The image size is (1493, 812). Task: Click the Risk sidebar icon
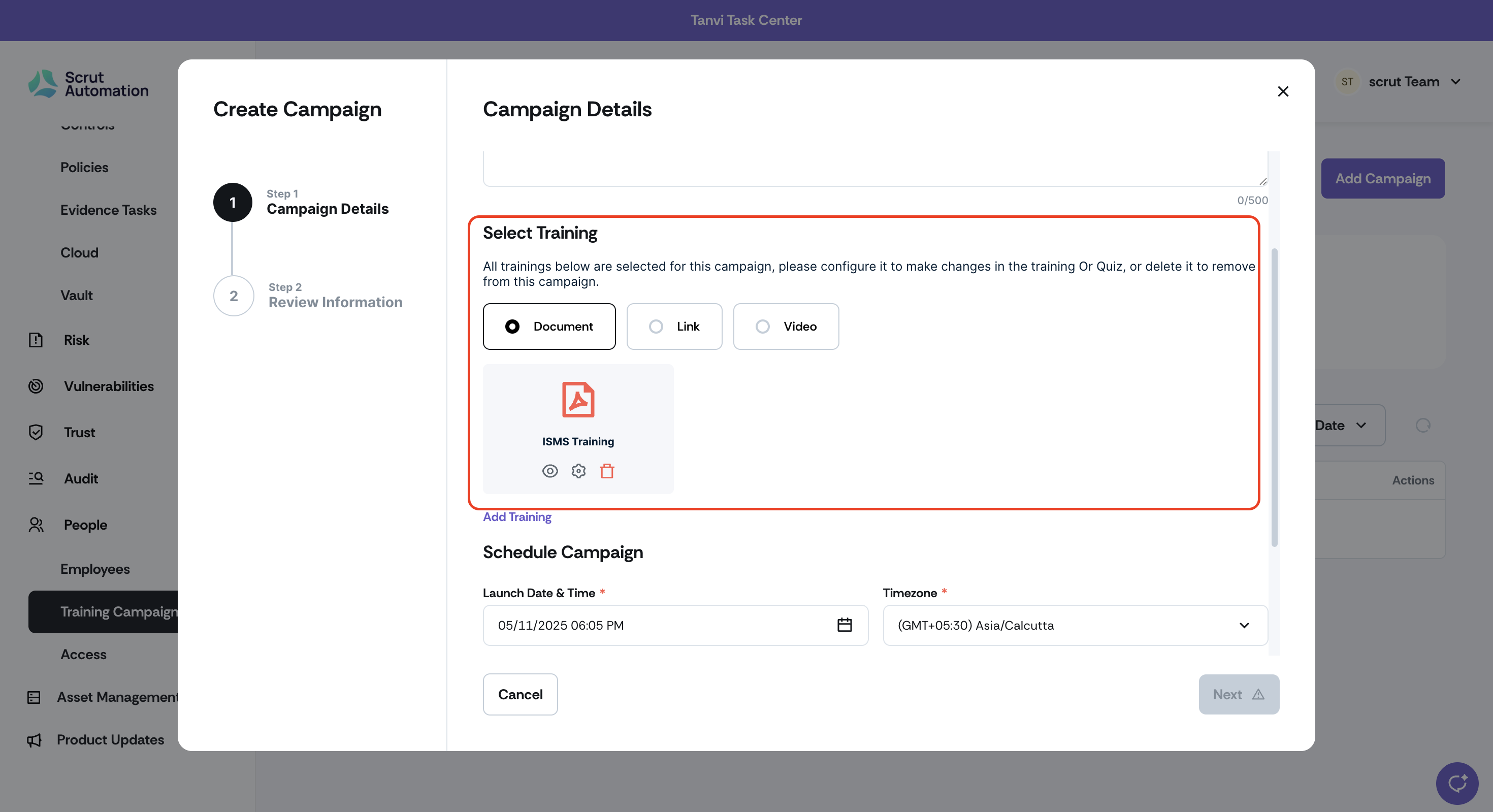click(36, 340)
